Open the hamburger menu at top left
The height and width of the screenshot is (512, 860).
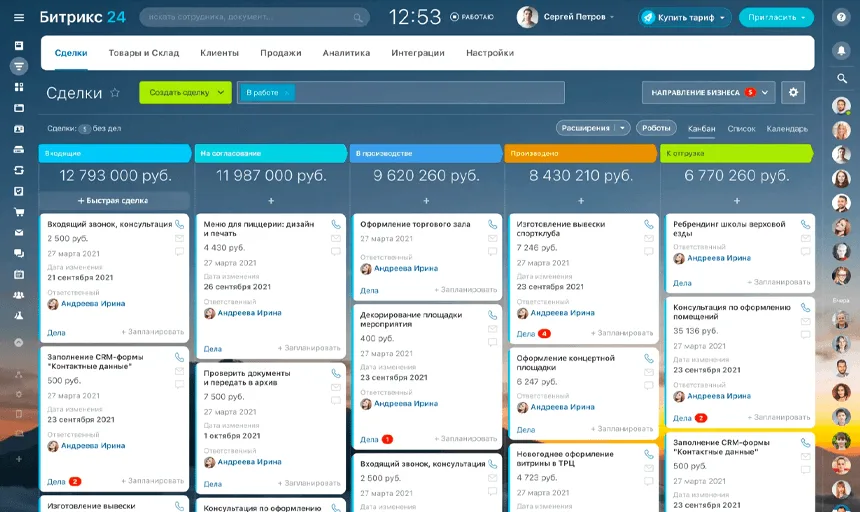(x=19, y=18)
